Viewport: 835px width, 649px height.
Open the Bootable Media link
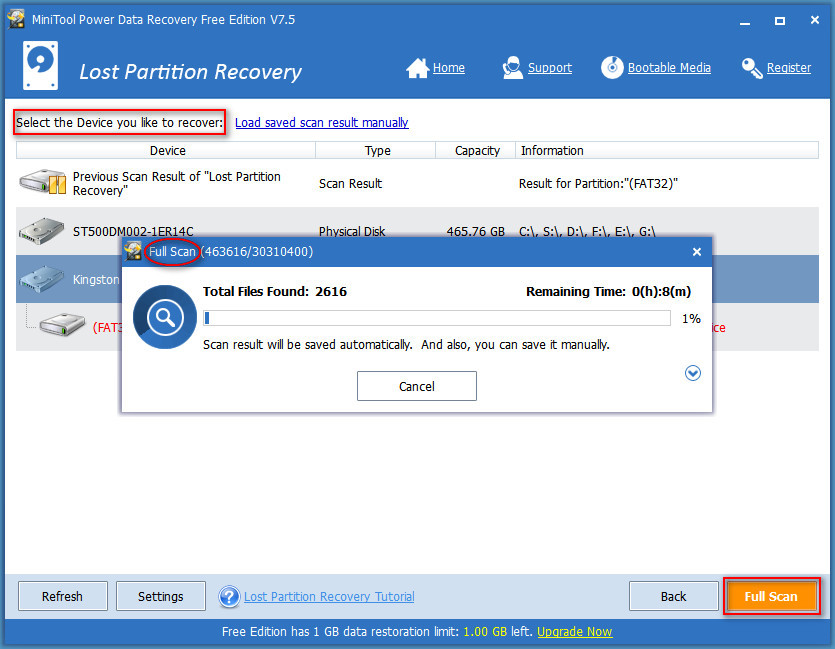(x=669, y=68)
